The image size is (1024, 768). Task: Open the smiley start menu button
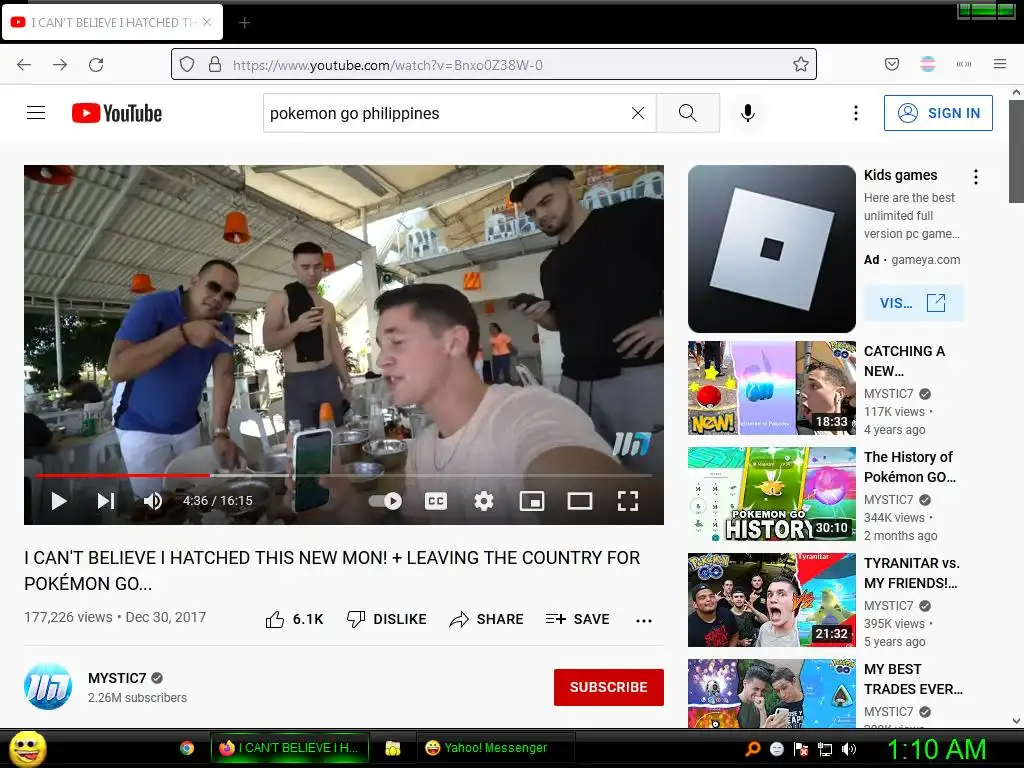click(28, 748)
